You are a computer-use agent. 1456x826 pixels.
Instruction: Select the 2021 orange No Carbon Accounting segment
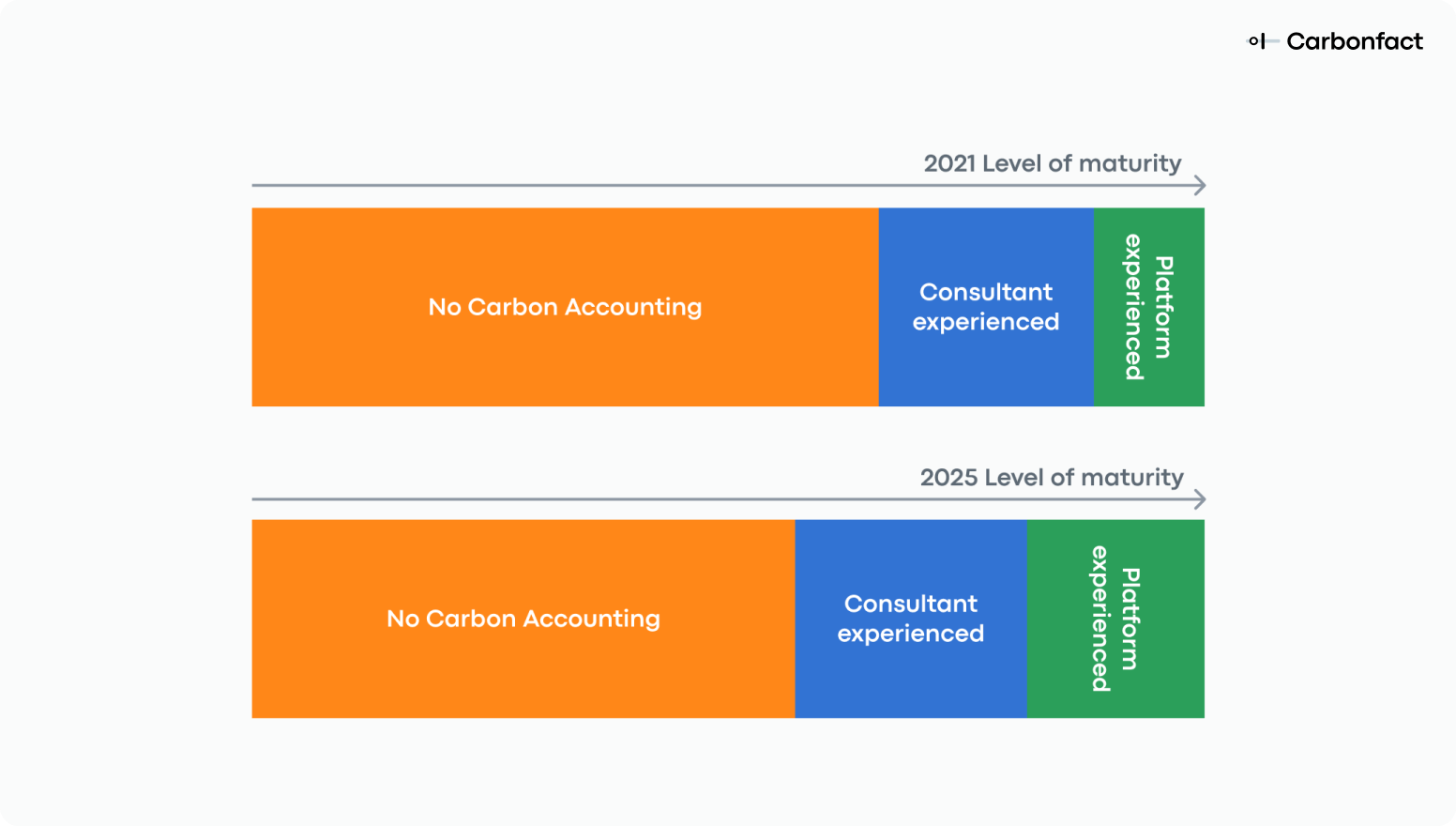tap(565, 307)
